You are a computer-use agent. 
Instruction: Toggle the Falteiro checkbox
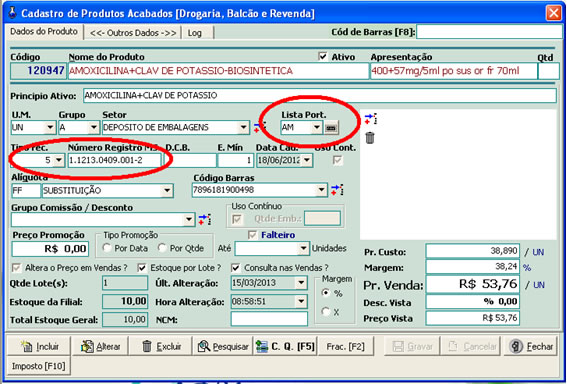click(x=252, y=235)
